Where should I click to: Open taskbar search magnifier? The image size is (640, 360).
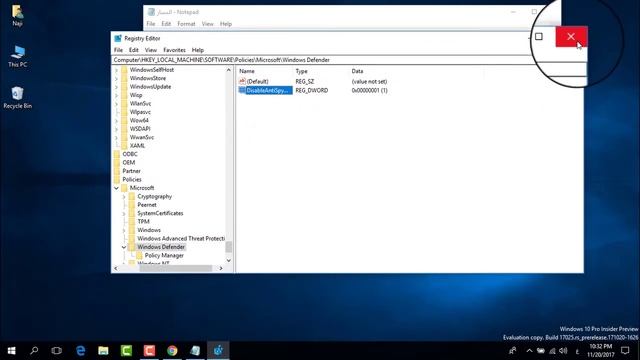tap(34, 351)
